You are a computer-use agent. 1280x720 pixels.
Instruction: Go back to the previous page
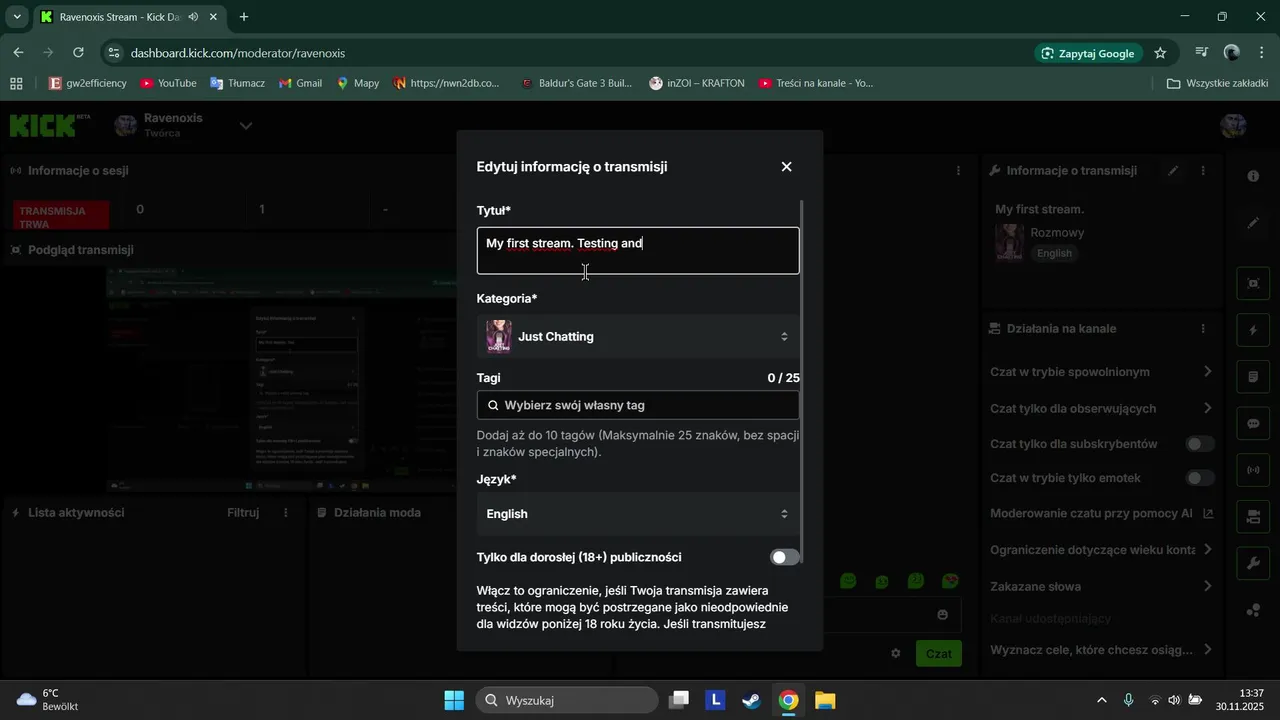[18, 53]
